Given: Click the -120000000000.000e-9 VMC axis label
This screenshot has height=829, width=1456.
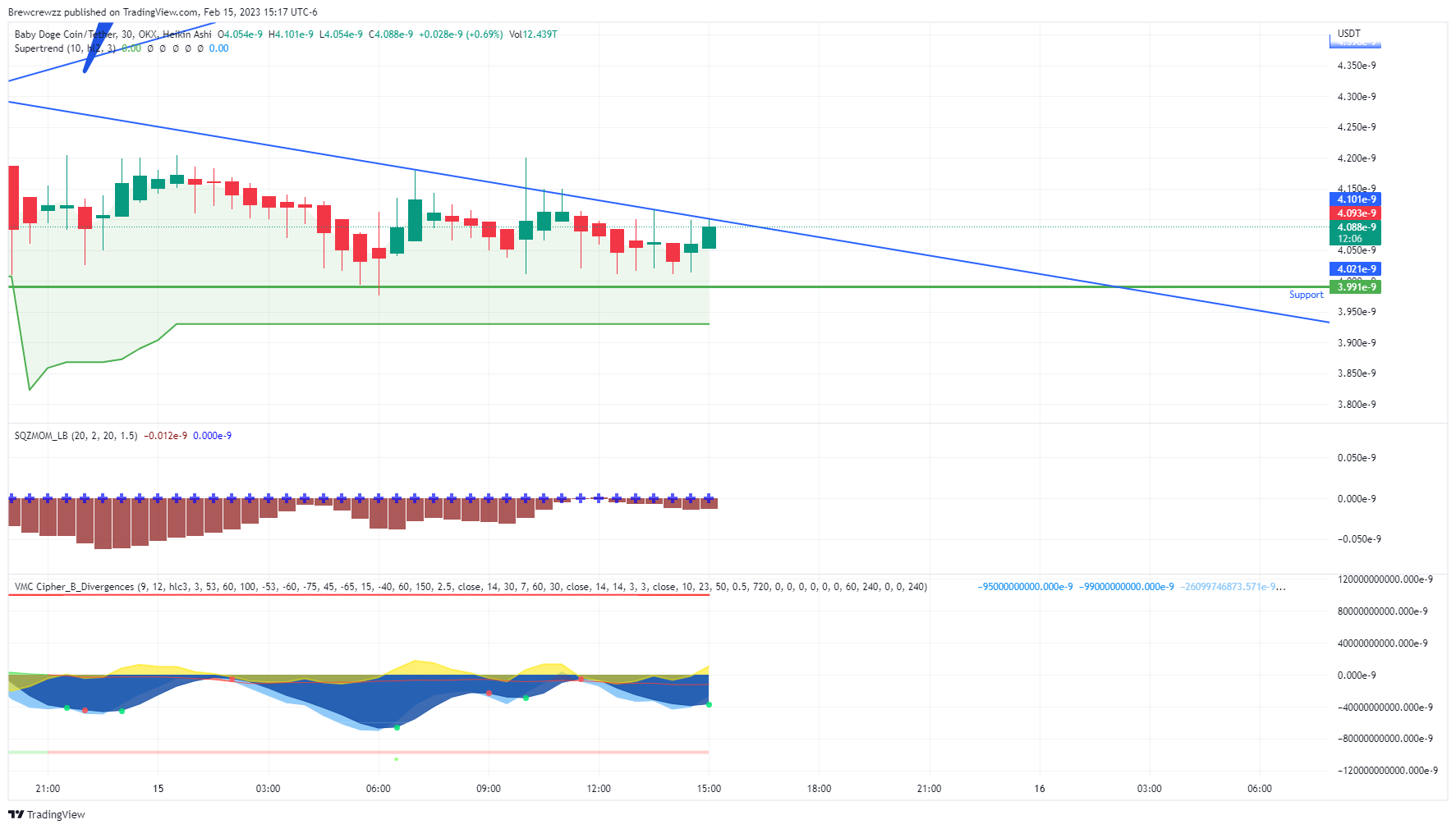Looking at the screenshot, I should point(1388,771).
